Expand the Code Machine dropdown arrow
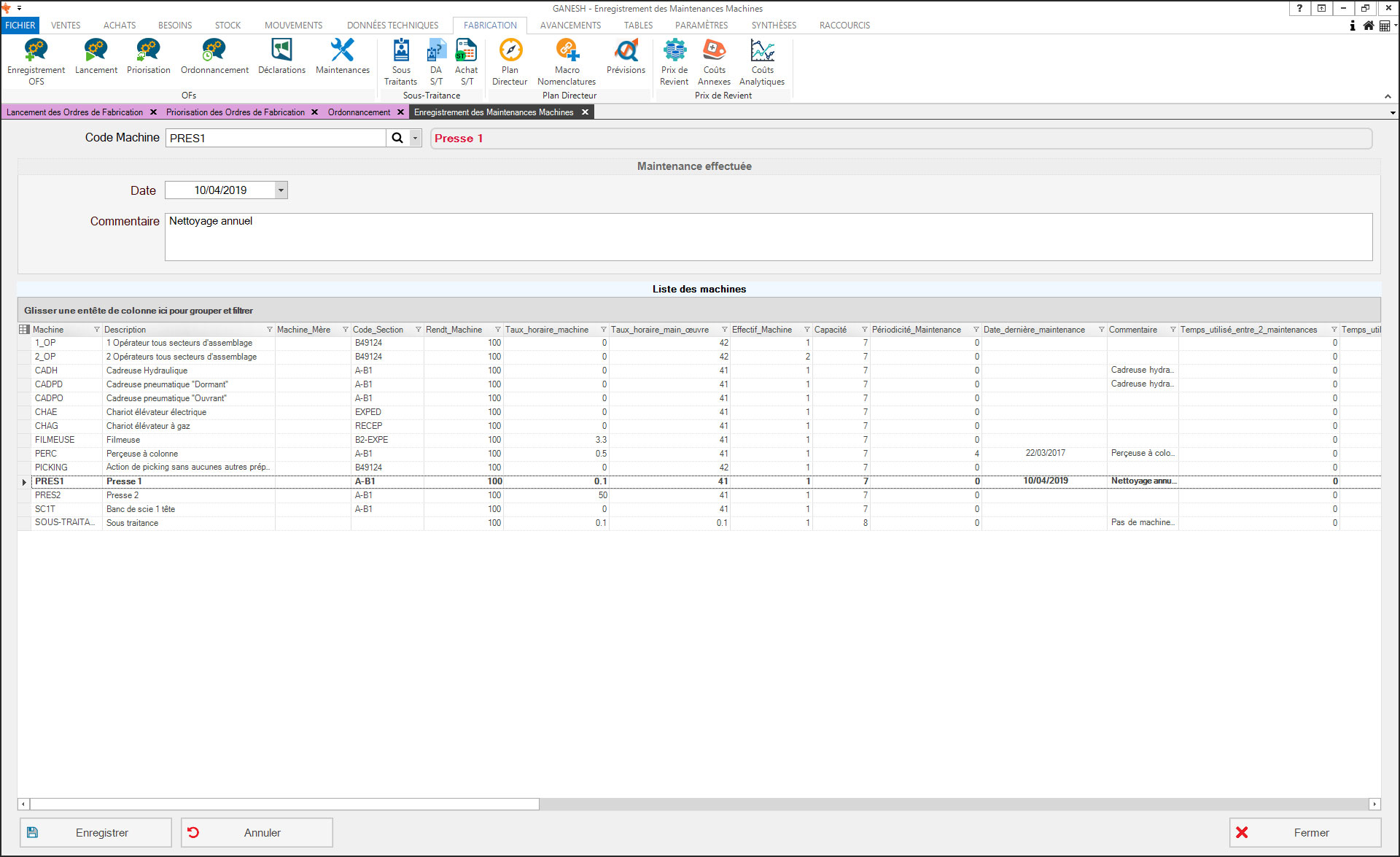Viewport: 1400px width, 857px height. (x=416, y=138)
